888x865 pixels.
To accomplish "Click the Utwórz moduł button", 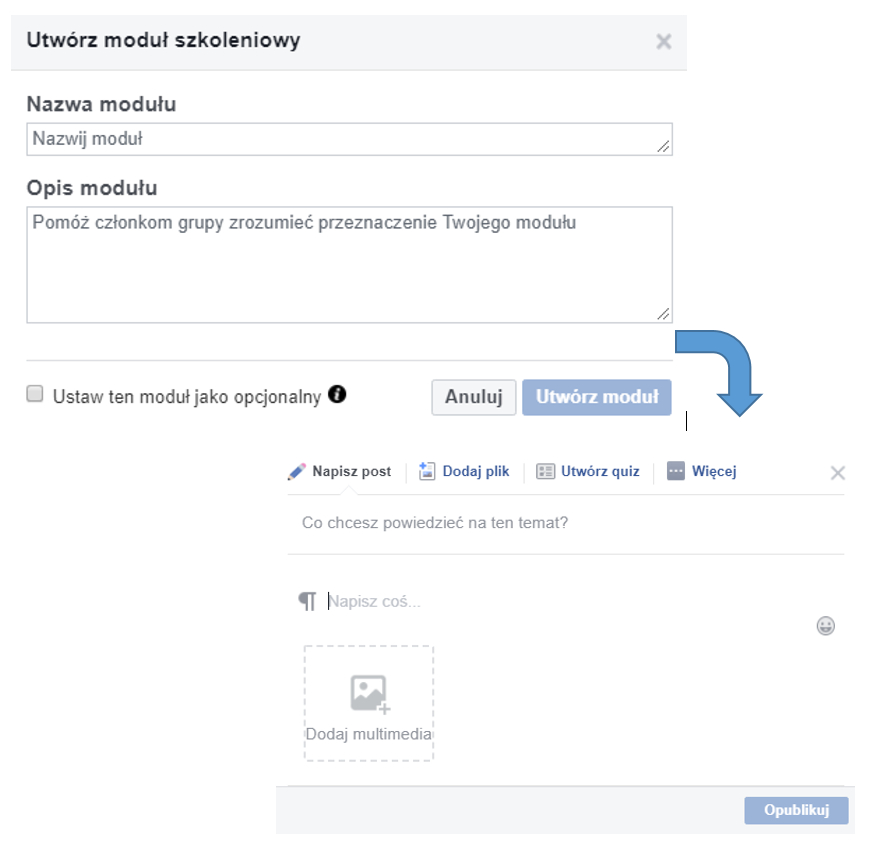I will click(x=597, y=397).
